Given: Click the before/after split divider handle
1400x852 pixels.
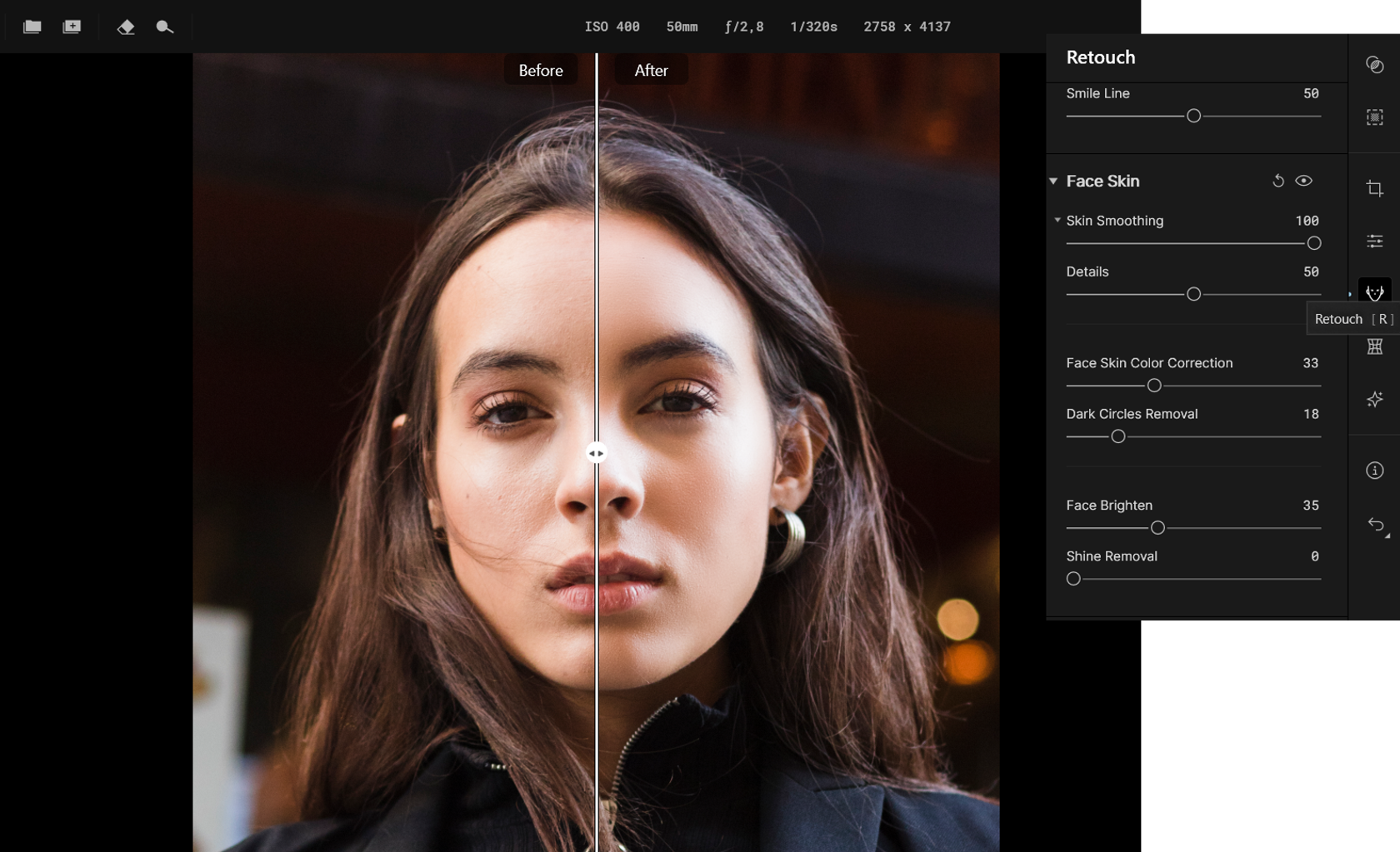Looking at the screenshot, I should [597, 452].
